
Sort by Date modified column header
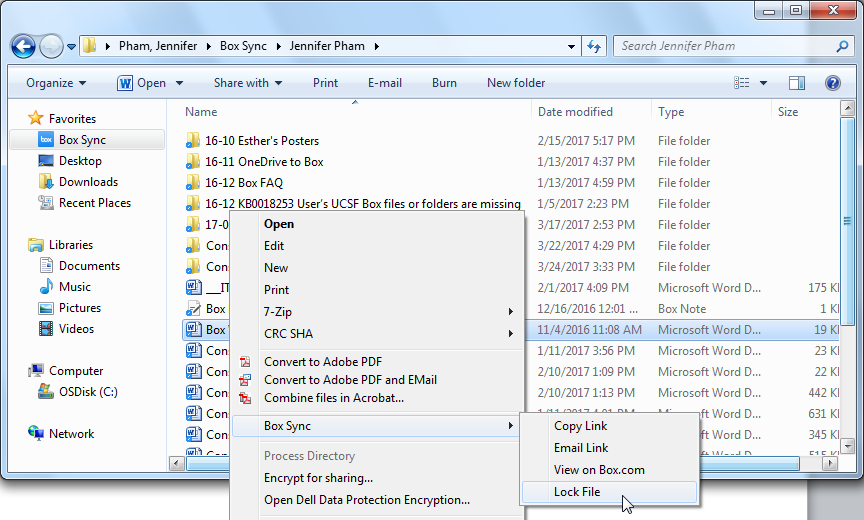575,112
